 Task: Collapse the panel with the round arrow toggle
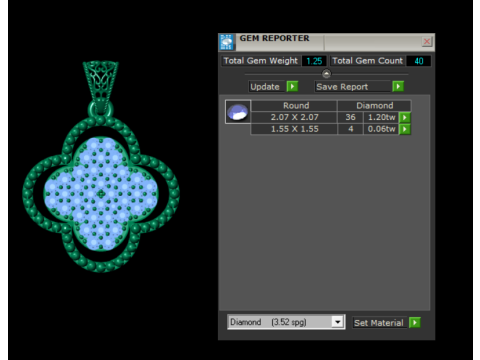click(x=326, y=74)
